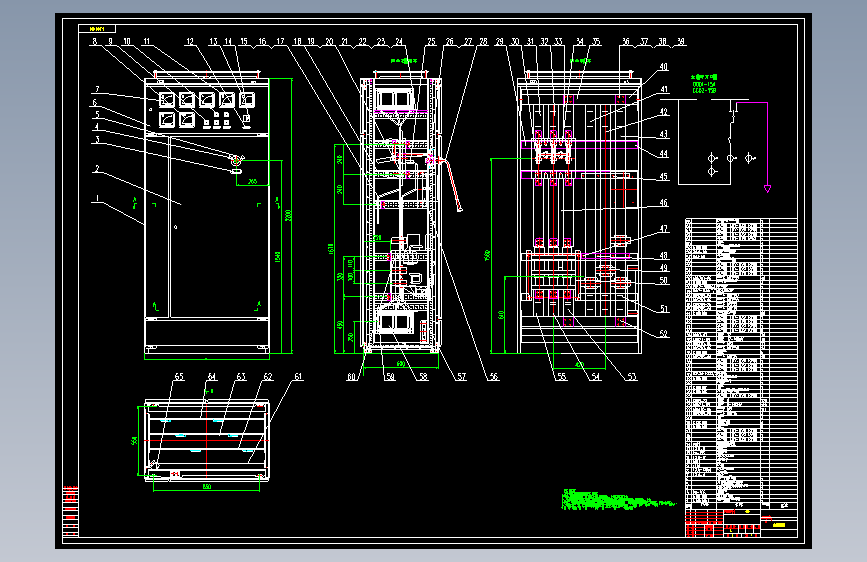Screen dimensions: 867x562
Task: Select callout number 7 label
Action: 97,89
